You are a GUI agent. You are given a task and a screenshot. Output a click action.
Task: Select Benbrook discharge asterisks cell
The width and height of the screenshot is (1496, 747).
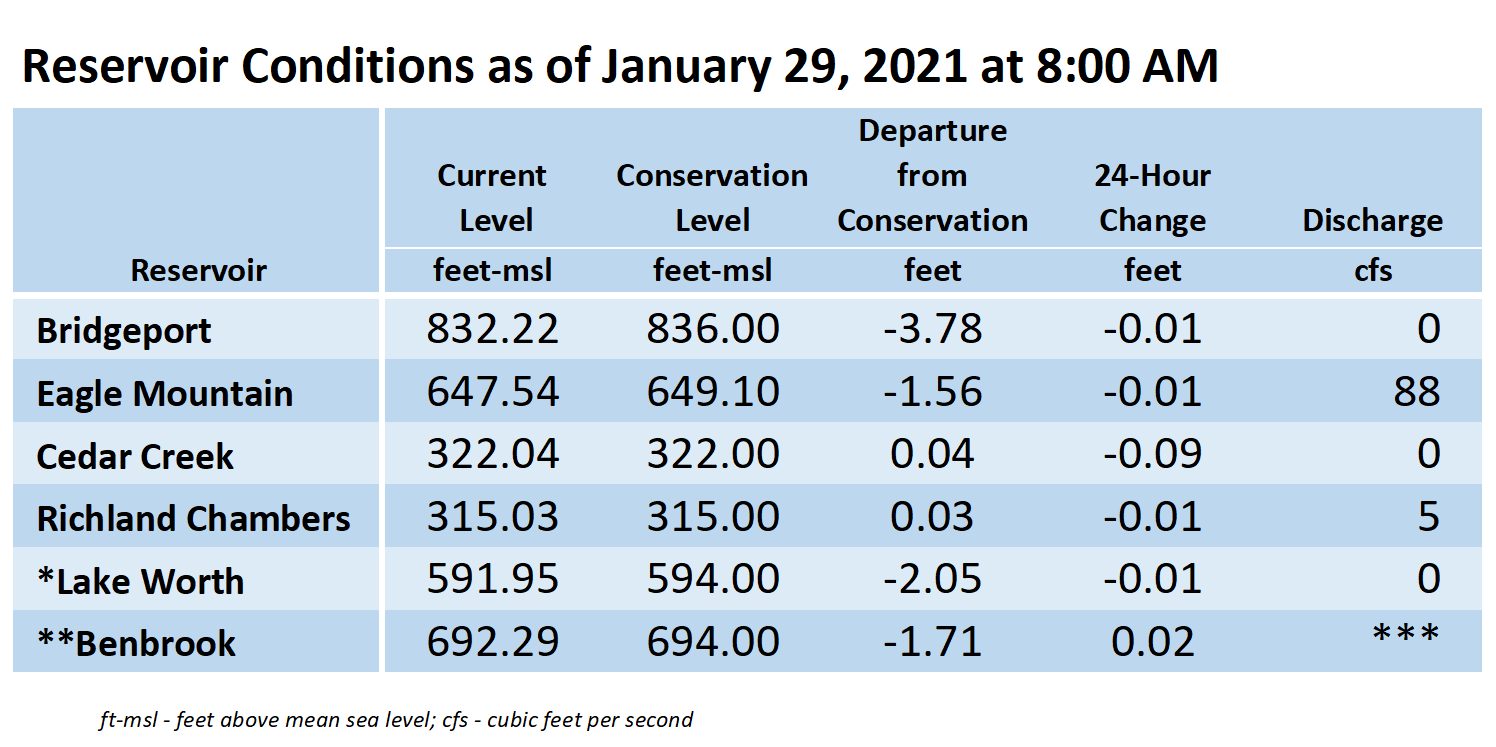tap(1406, 634)
